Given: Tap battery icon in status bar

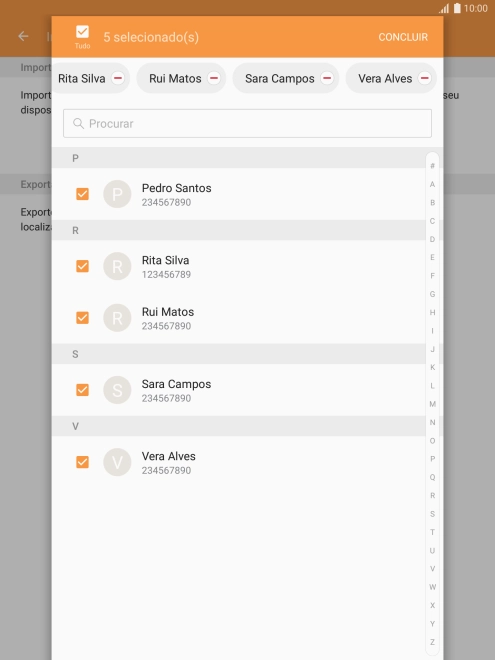Looking at the screenshot, I should [457, 8].
